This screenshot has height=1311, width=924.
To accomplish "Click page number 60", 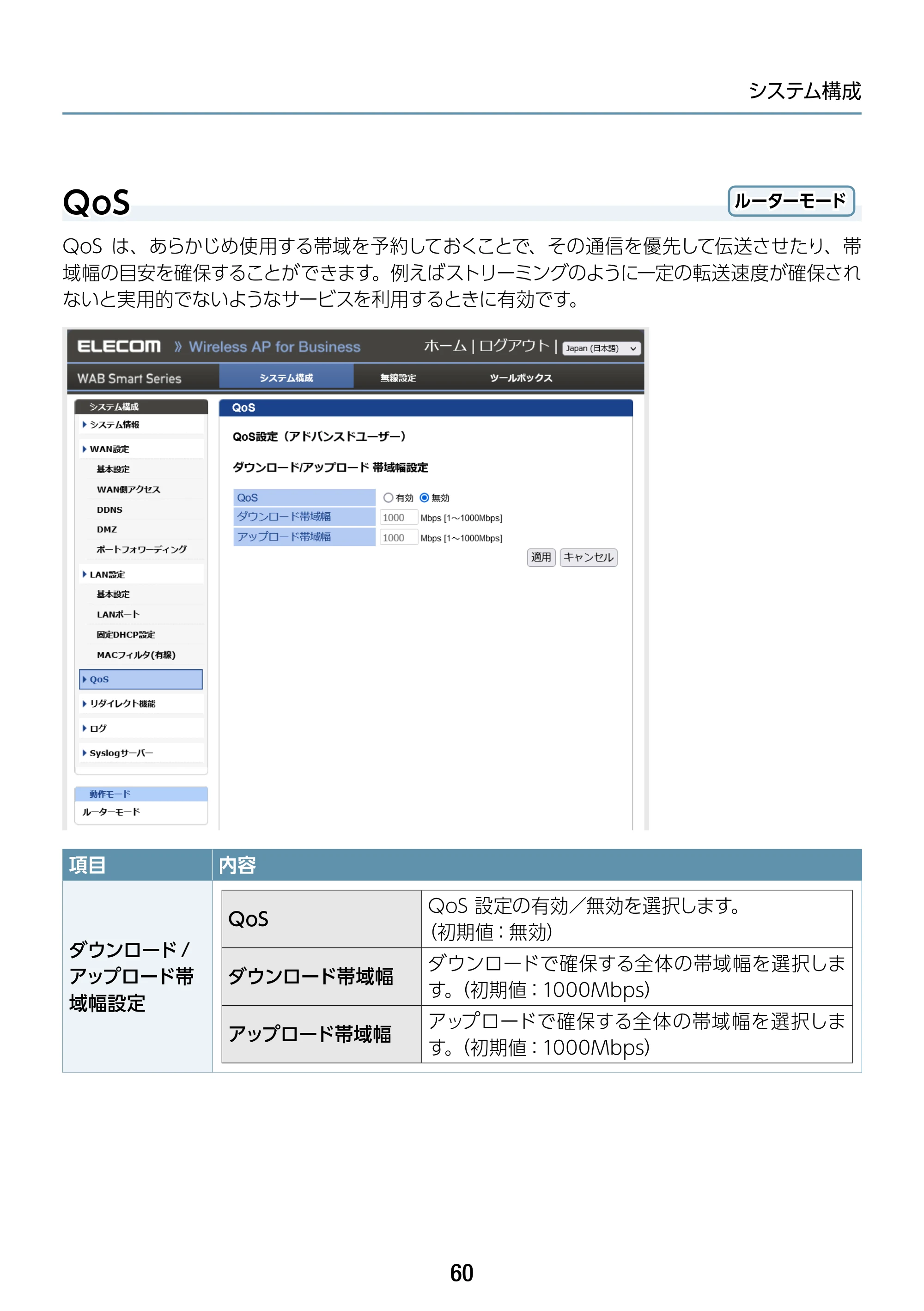I will 462,1273.
